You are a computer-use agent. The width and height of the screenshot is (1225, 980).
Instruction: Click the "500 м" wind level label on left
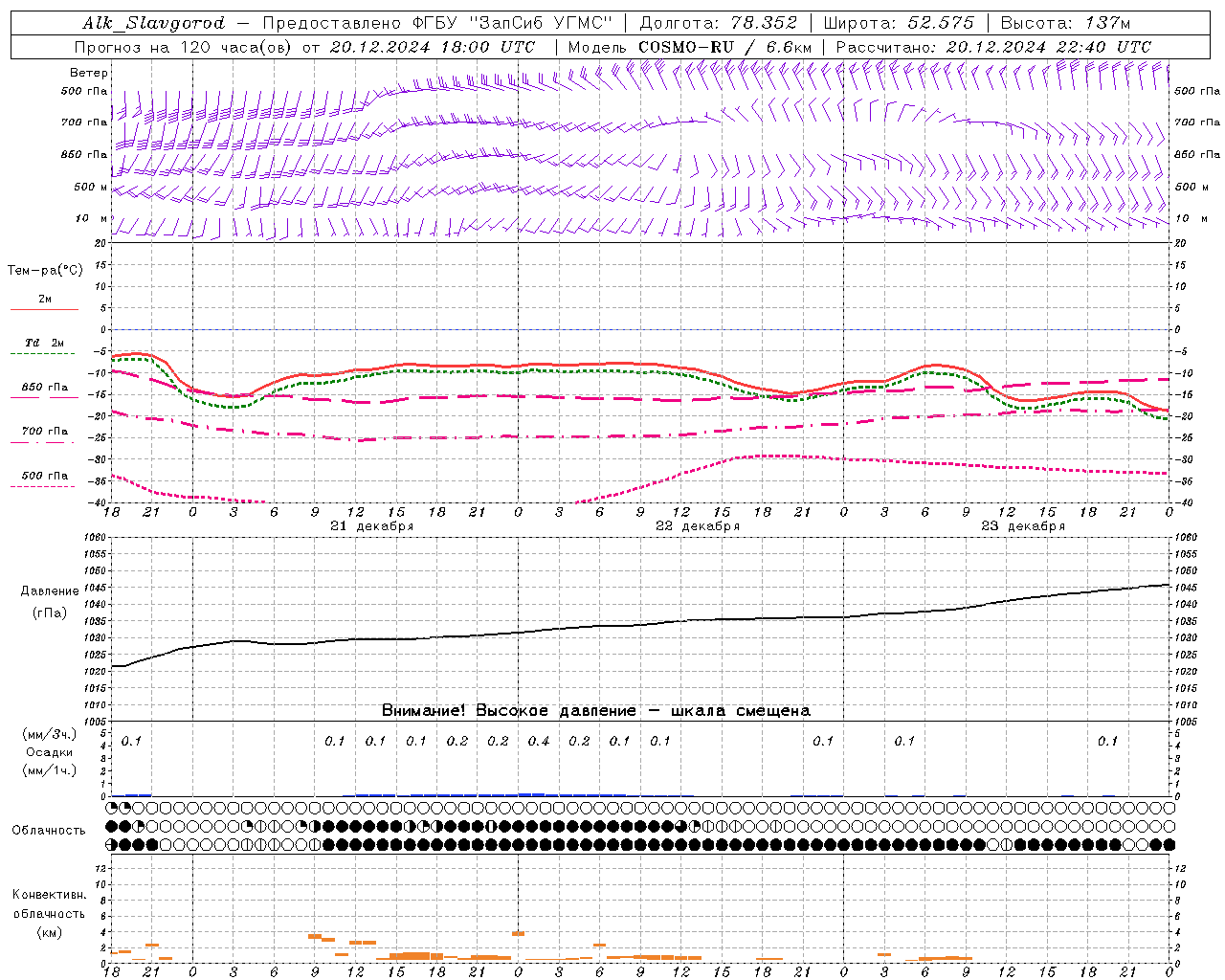[91, 187]
